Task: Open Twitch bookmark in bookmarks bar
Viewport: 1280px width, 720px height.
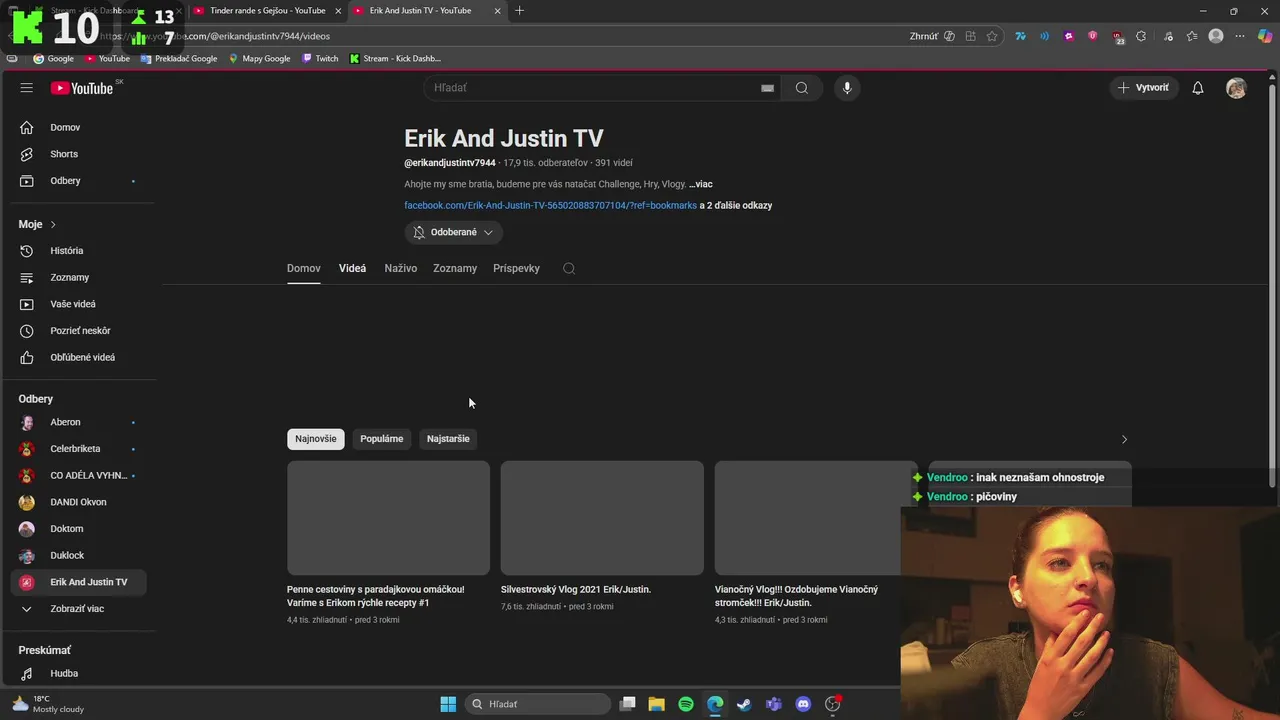Action: (x=320, y=58)
